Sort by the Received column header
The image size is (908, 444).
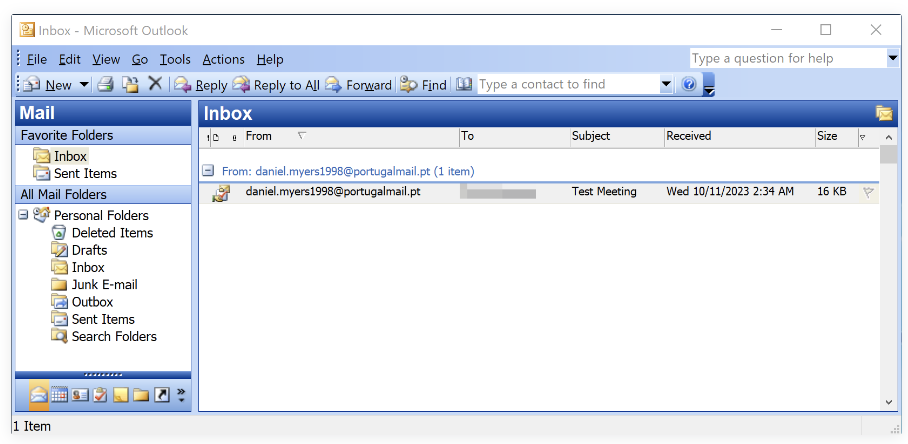click(739, 137)
